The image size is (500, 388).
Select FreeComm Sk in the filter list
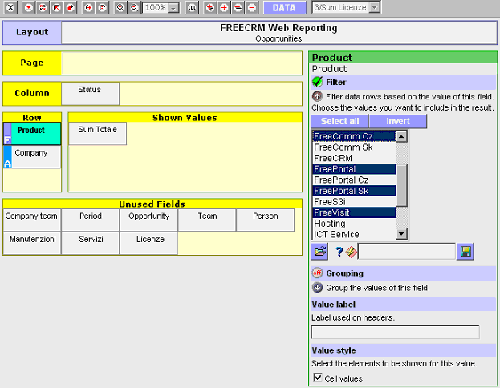click(x=354, y=147)
